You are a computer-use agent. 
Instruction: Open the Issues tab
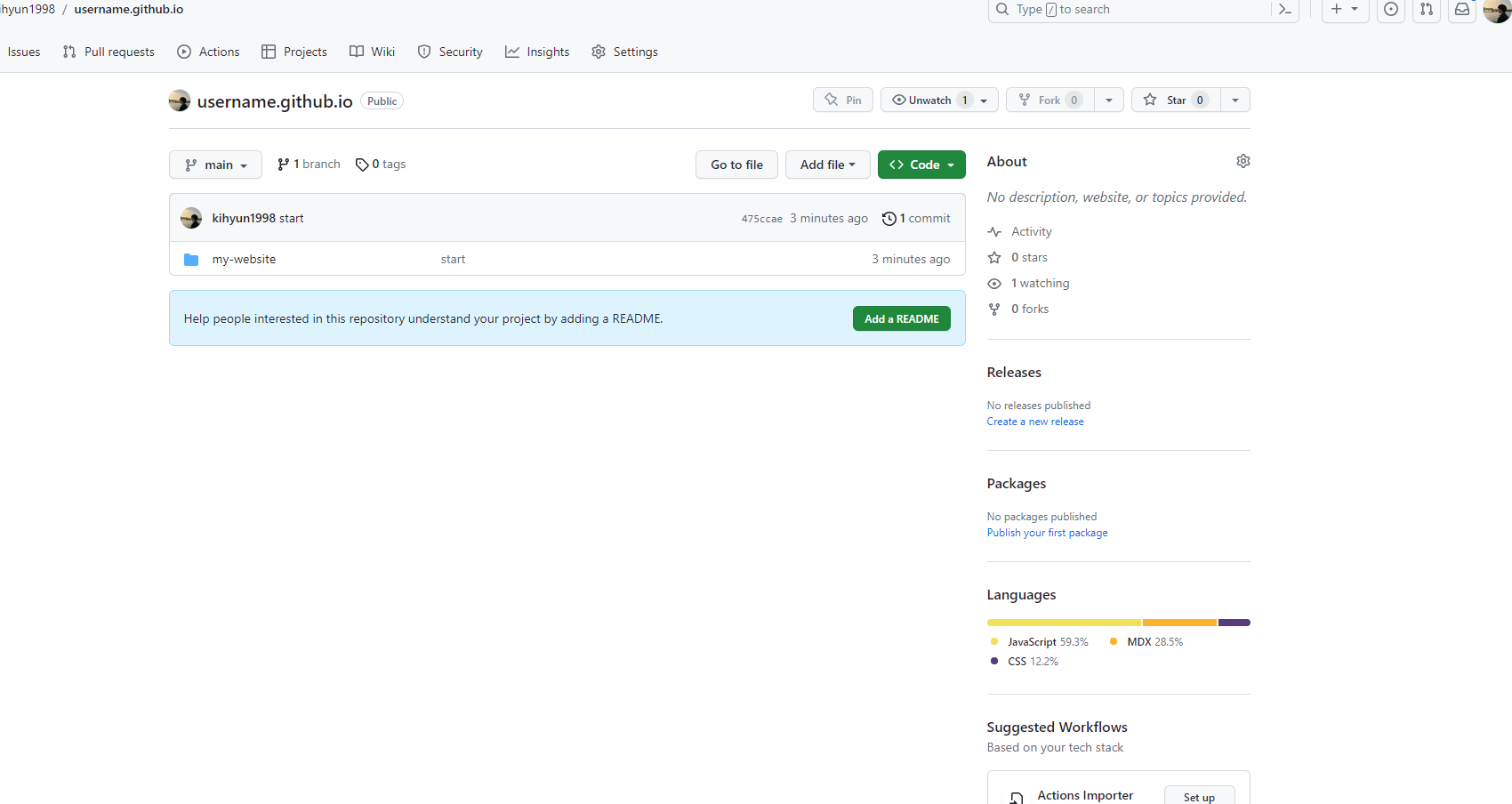pyautogui.click(x=24, y=52)
